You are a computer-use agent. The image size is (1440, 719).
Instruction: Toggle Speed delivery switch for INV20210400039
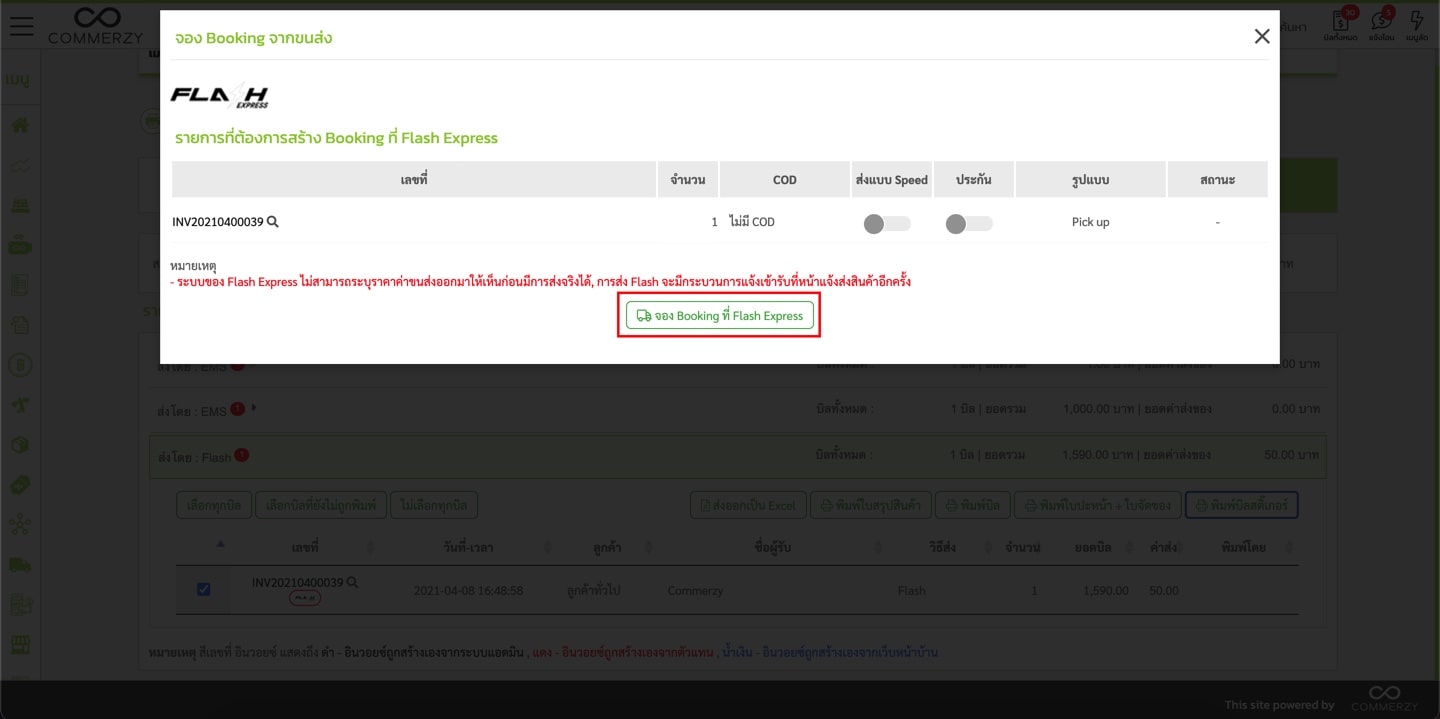(x=887, y=223)
